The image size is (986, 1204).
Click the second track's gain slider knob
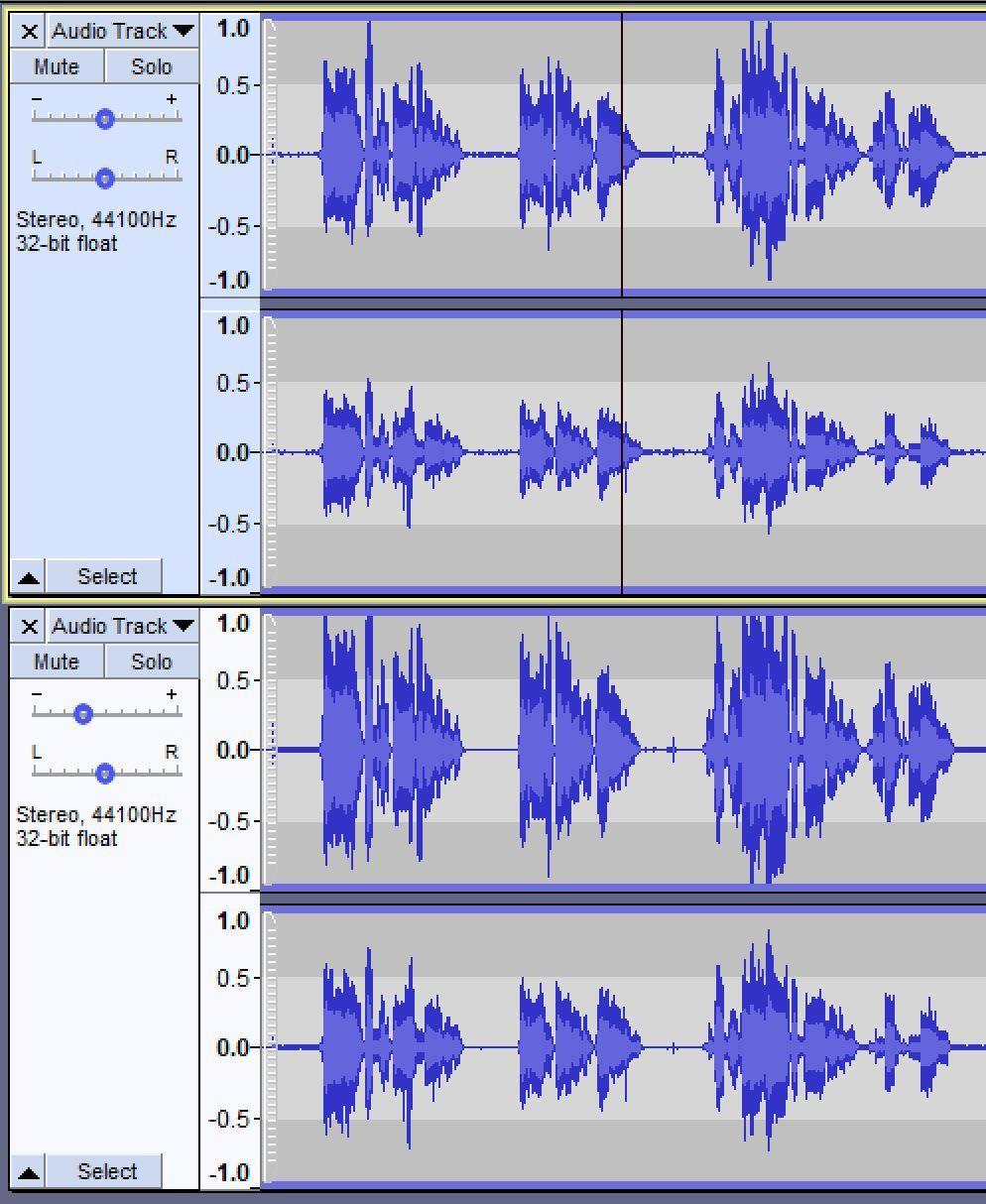pyautogui.click(x=83, y=714)
